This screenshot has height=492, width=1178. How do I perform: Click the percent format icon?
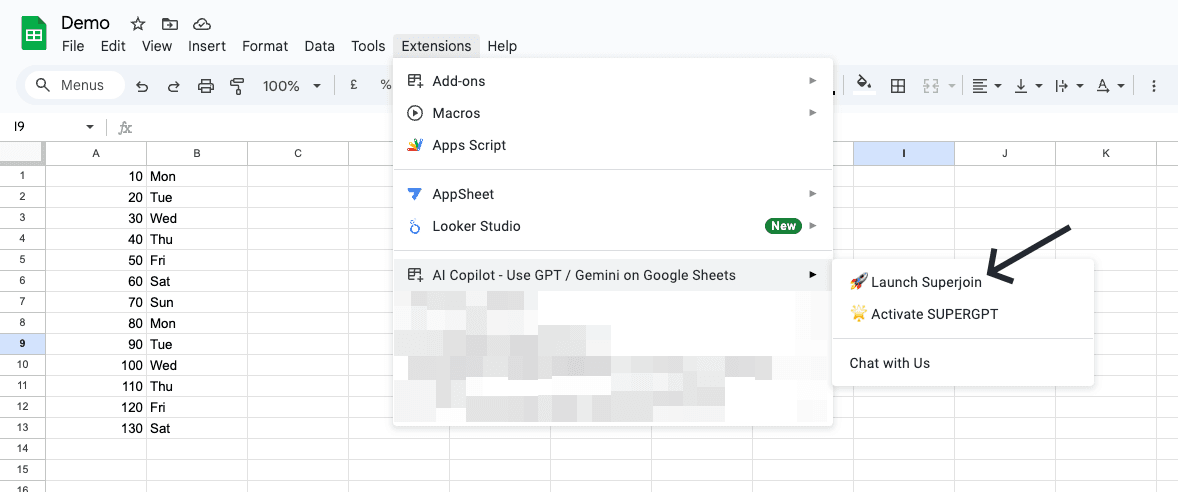[x=385, y=85]
